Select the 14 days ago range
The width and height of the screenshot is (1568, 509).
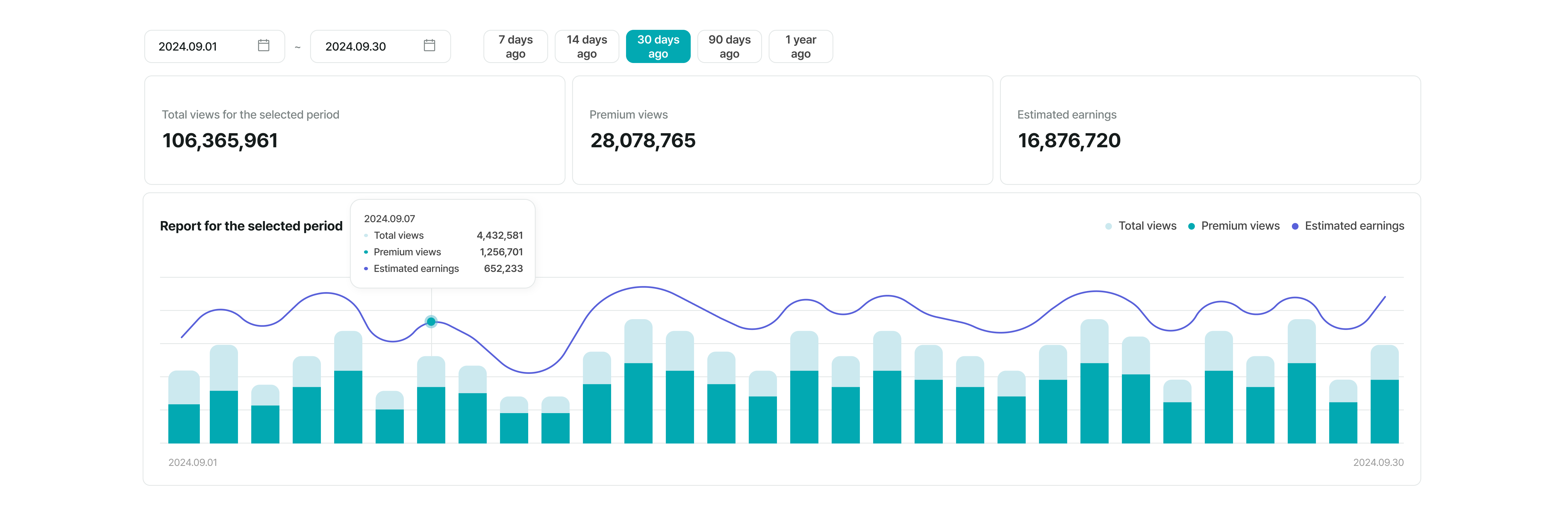coord(586,46)
